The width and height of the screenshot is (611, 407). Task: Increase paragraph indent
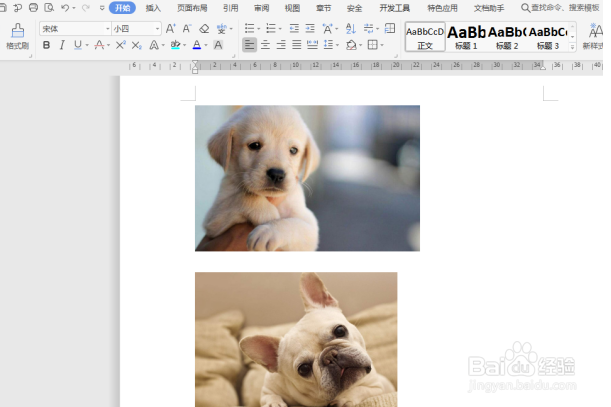(x=310, y=28)
